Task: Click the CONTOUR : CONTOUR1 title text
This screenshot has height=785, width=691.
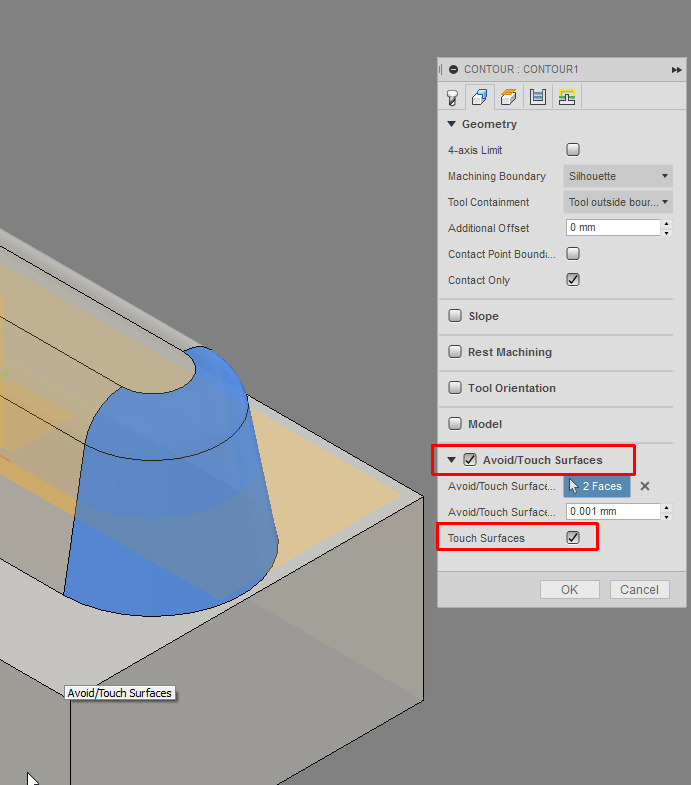Action: (x=521, y=70)
